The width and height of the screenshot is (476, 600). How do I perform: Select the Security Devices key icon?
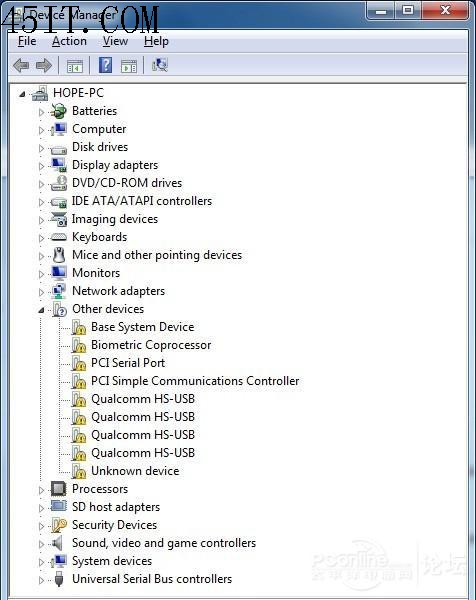59,525
